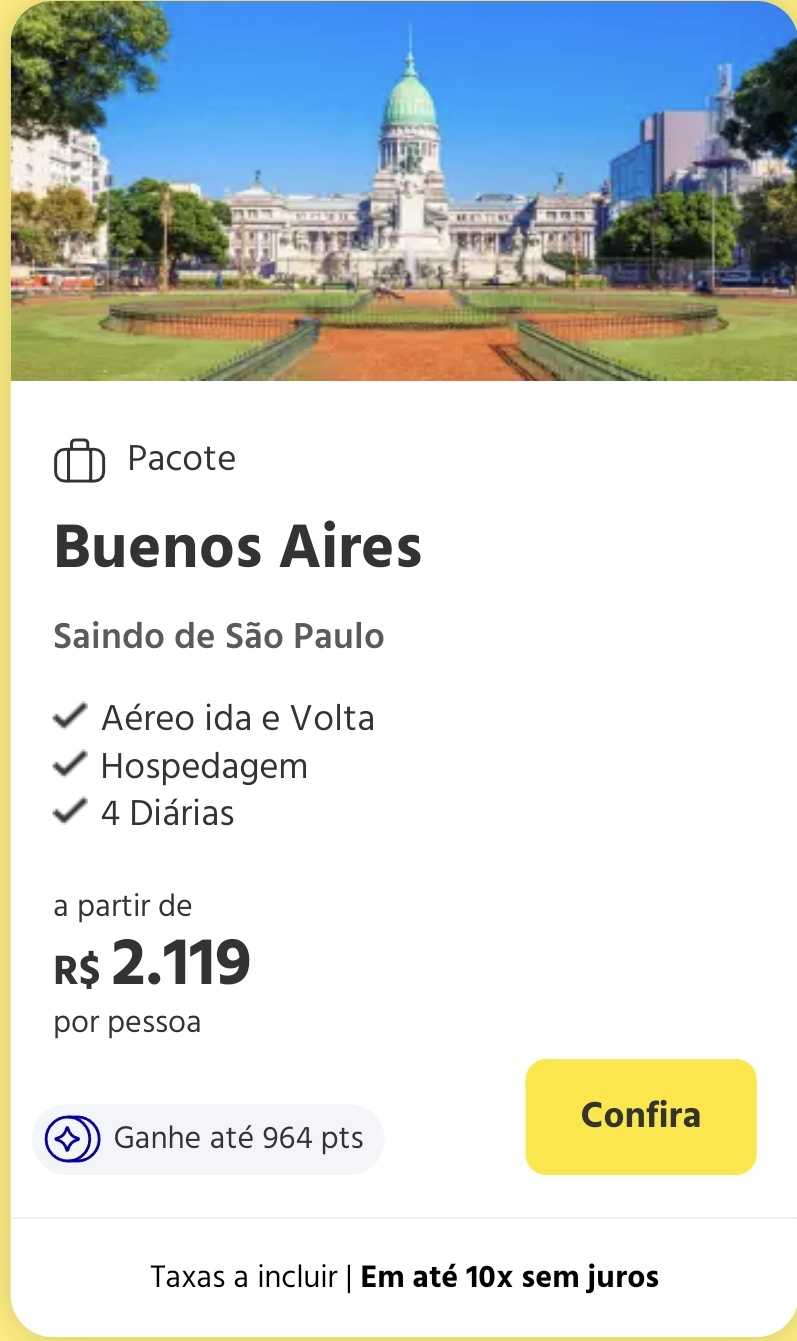Click the Hospedagem list item

tap(204, 766)
